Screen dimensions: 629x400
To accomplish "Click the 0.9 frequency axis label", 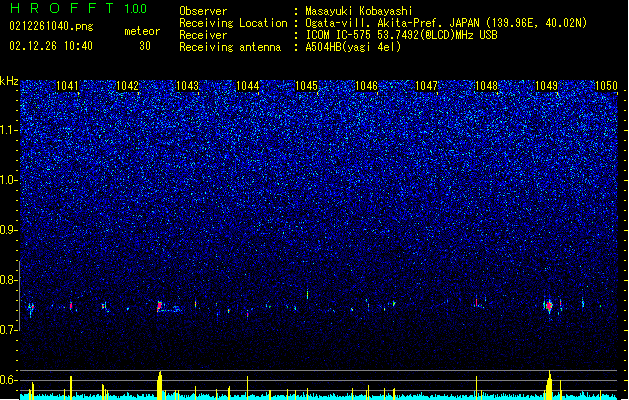I will 8,230.
